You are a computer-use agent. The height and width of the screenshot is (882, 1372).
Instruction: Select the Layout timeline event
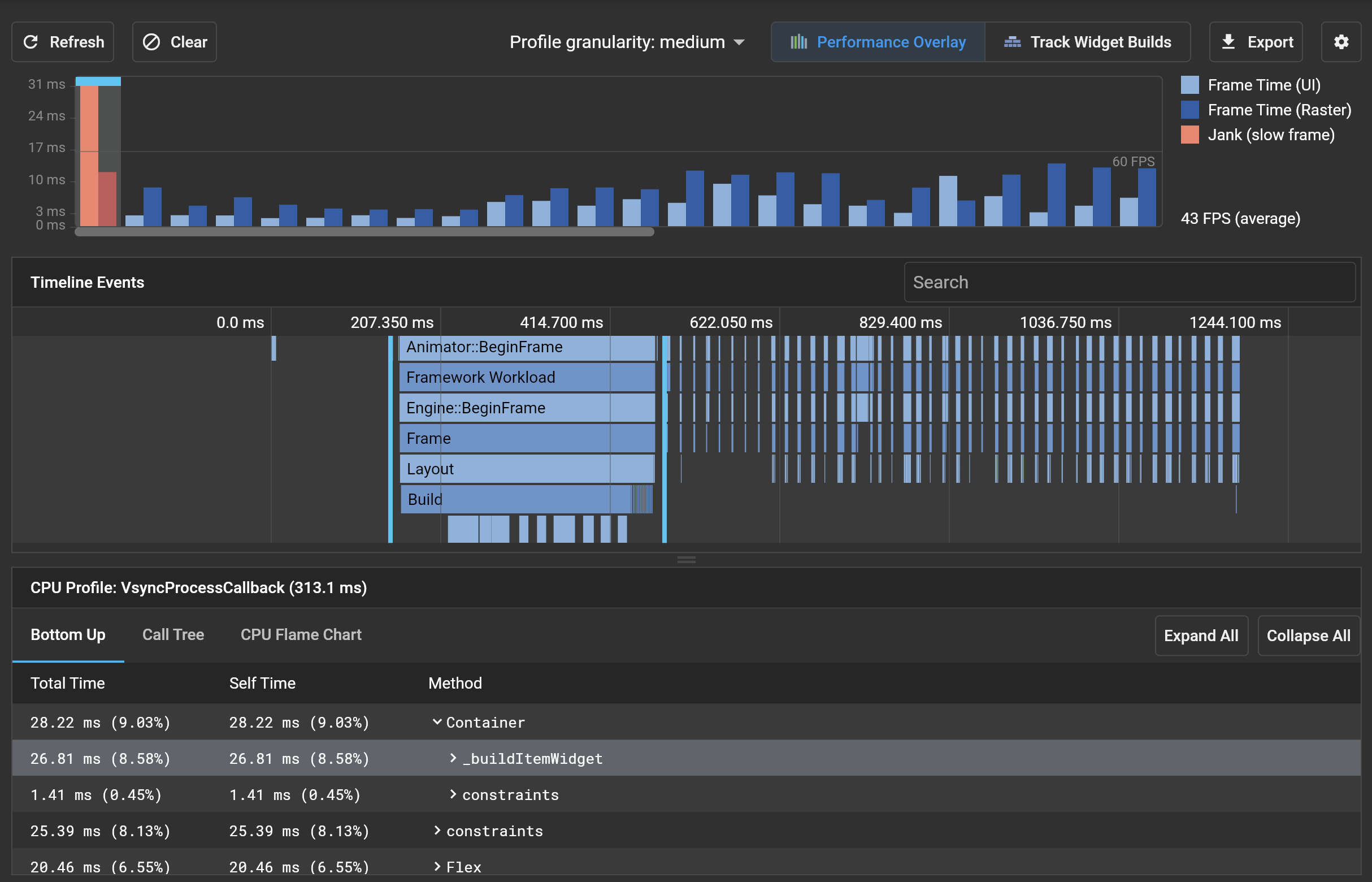[527, 469]
